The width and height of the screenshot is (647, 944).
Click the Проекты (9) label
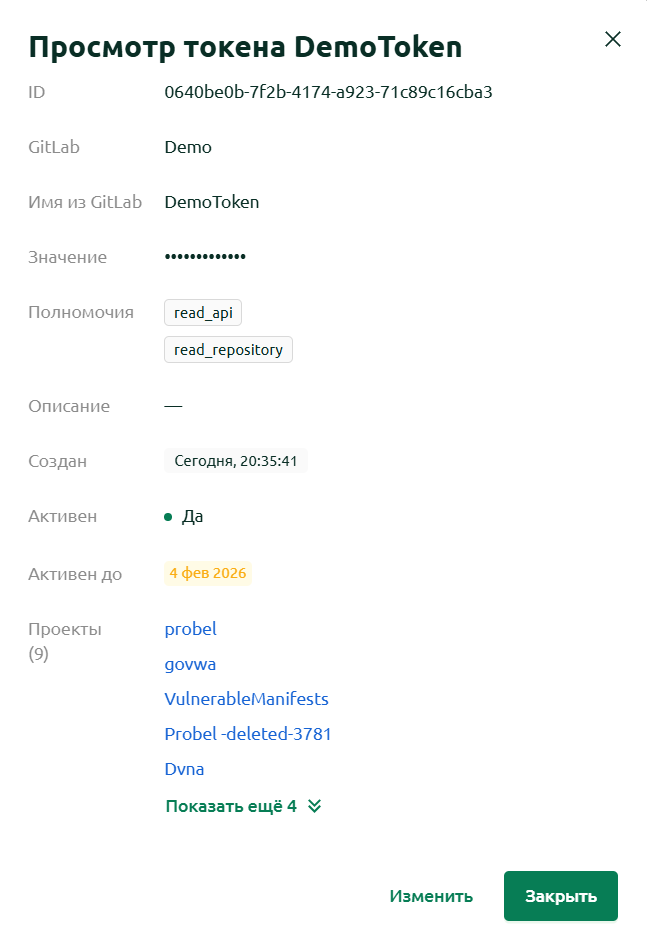pyautogui.click(x=64, y=641)
